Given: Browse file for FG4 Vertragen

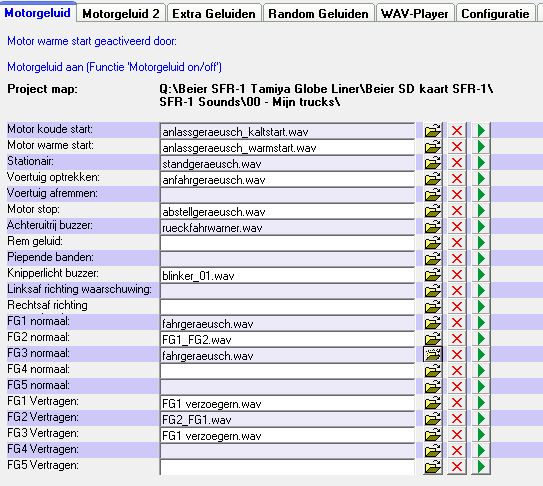Looking at the screenshot, I should (433, 450).
